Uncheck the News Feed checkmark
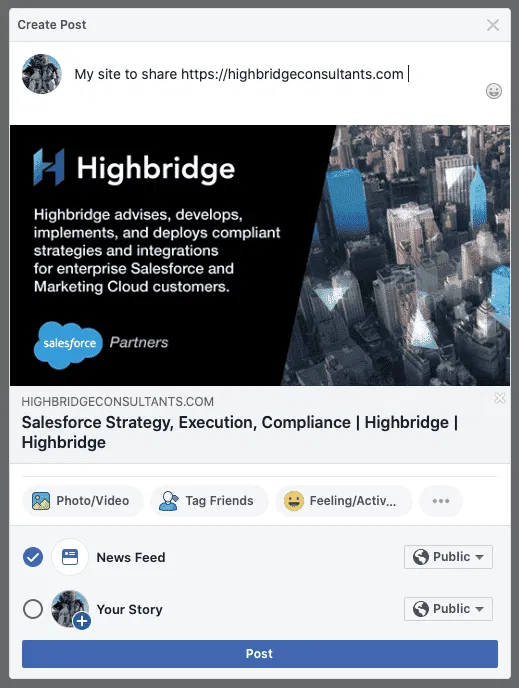The image size is (519, 688). coord(33,557)
